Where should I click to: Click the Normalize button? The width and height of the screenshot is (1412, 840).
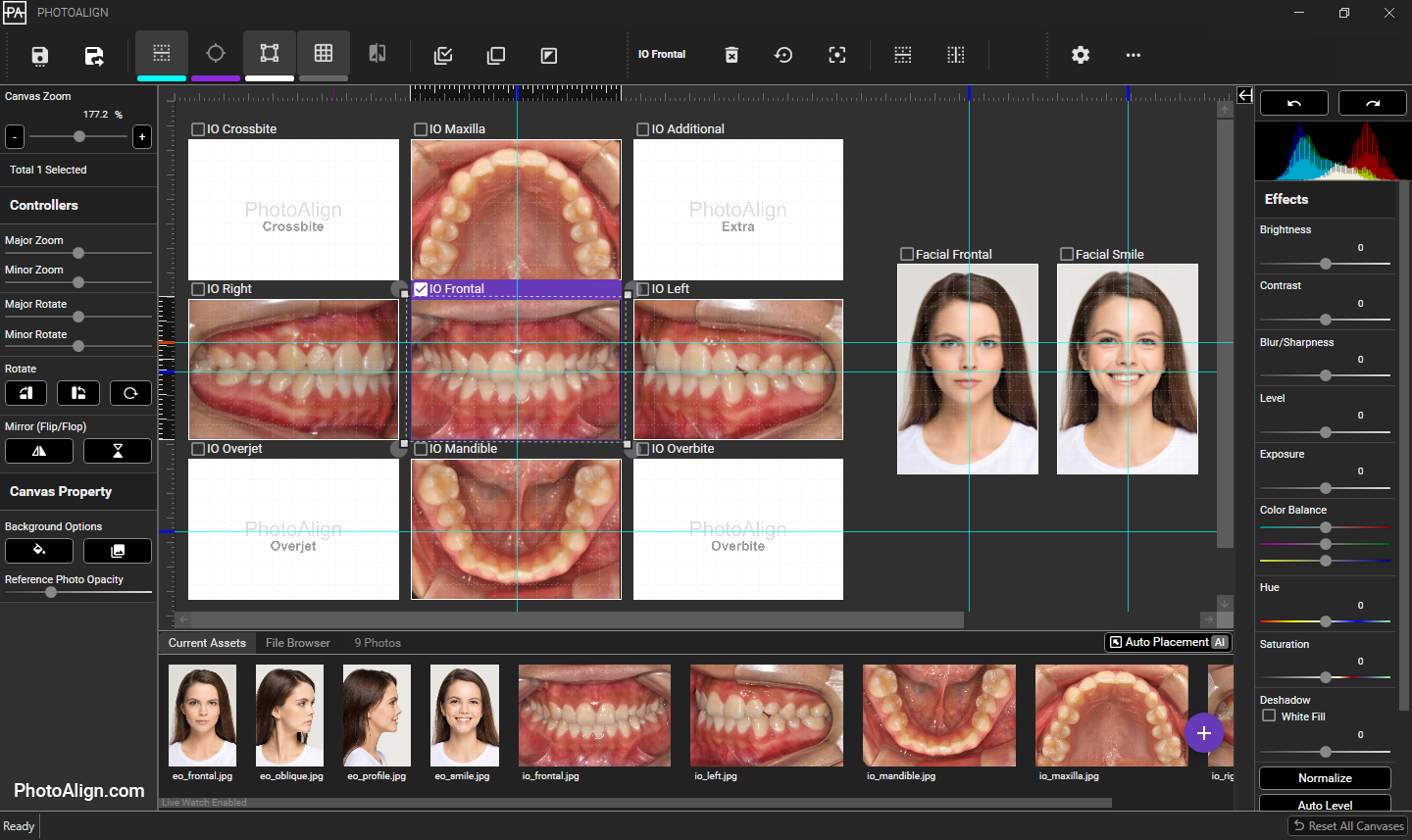click(x=1325, y=777)
